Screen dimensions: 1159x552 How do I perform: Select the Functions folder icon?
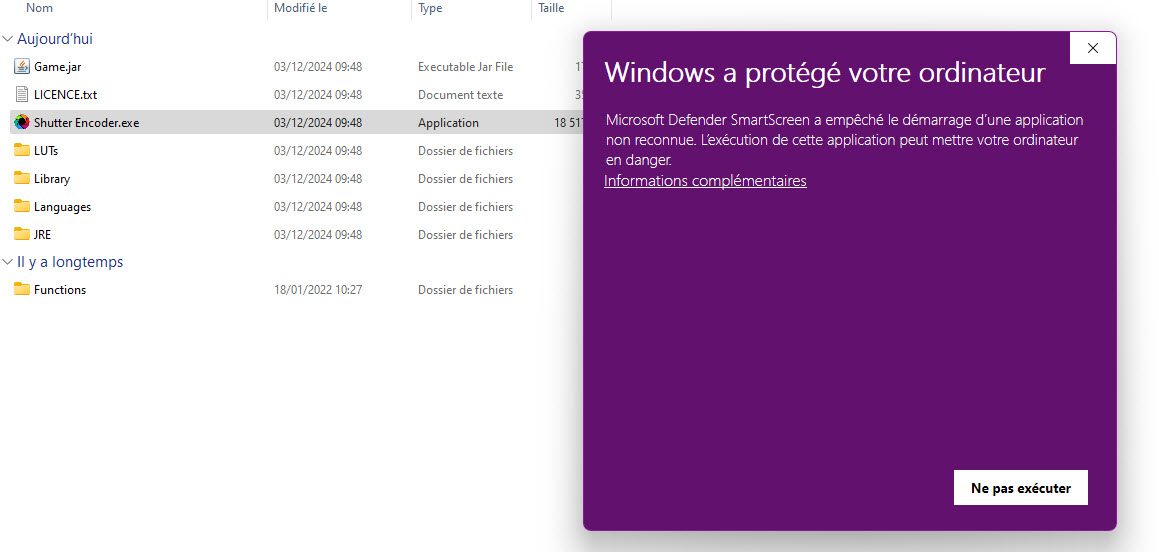[x=22, y=290]
